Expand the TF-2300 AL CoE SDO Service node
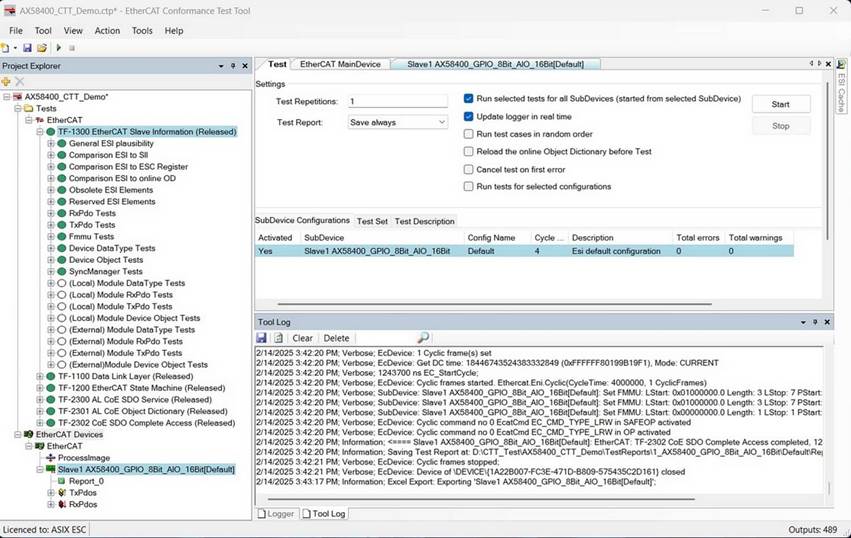851x538 pixels. [x=40, y=400]
